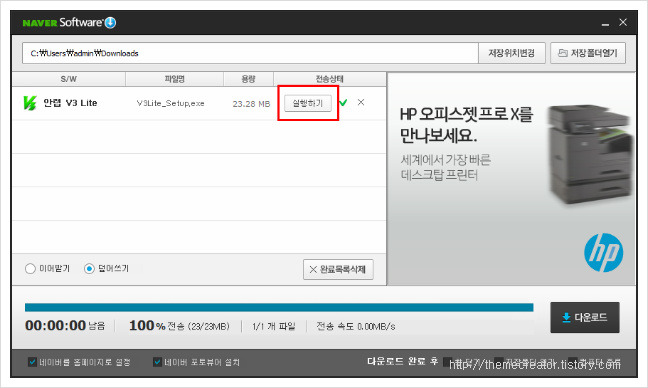Remove V3 Lite row using its X icon
The width and height of the screenshot is (648, 388).
tap(361, 102)
